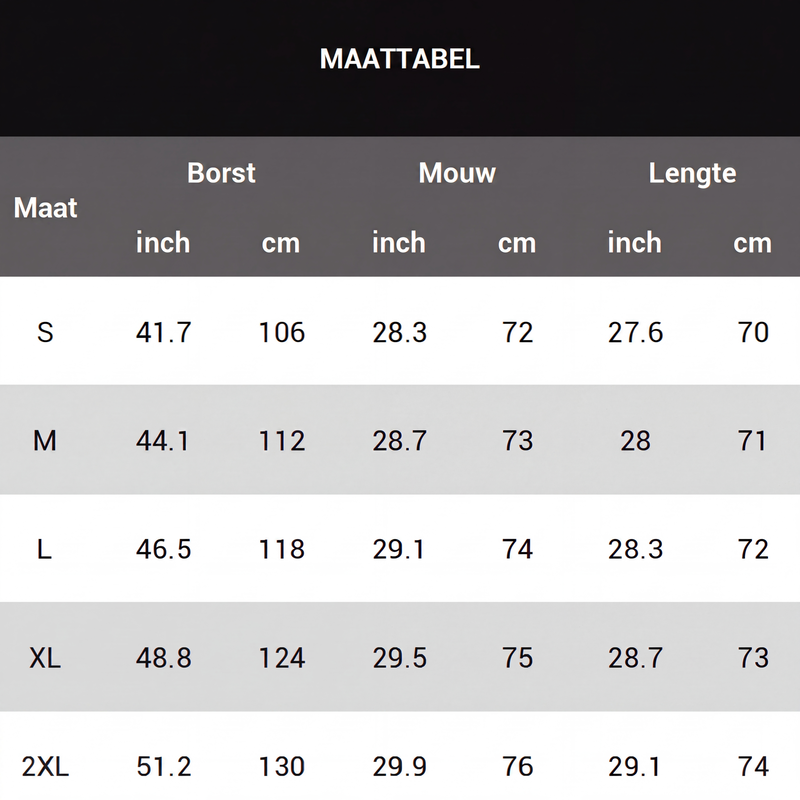Select the Lengte column header

(x=692, y=174)
